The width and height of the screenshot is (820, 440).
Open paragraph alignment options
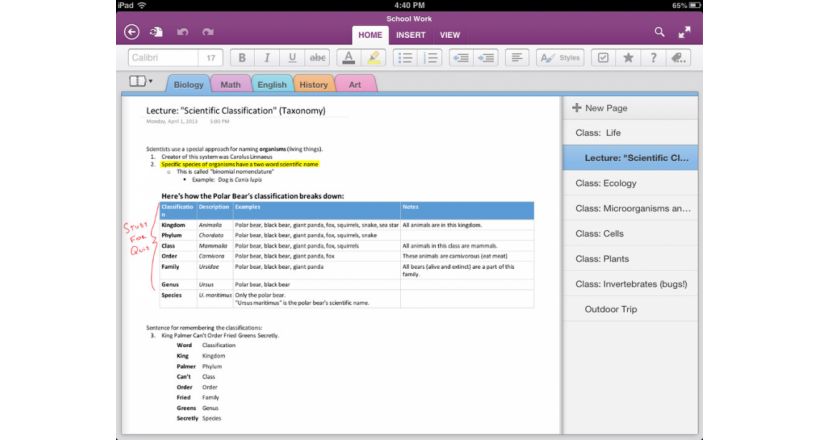click(x=517, y=58)
